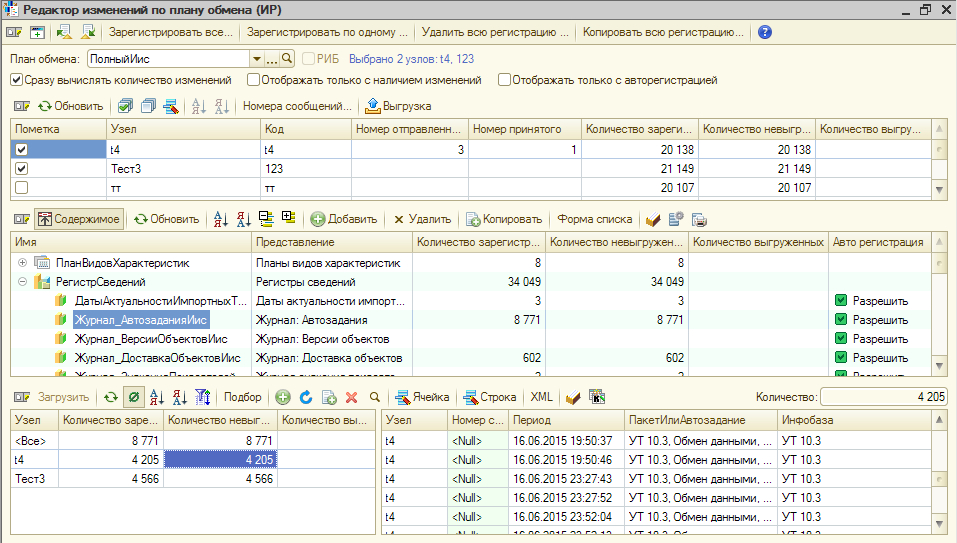The image size is (957, 543).
Task: Click the blue circular refresh arrow icon
Action: 306,398
